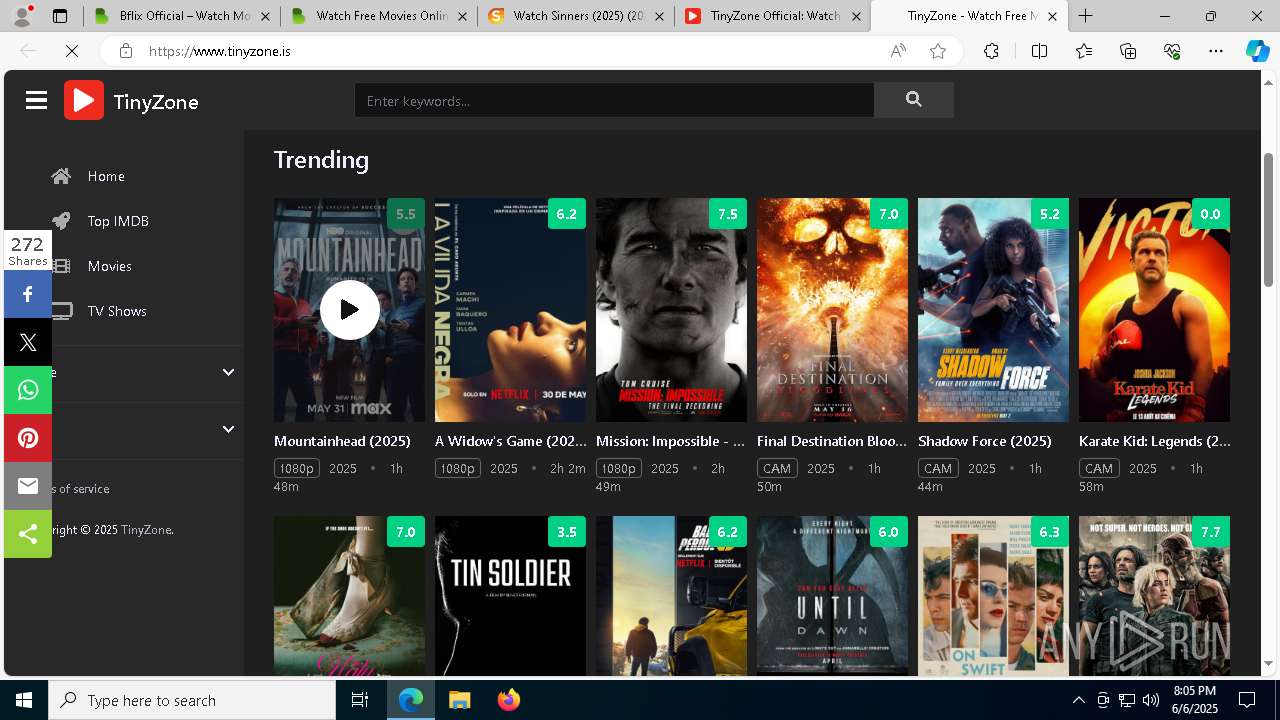Share on Facebook
Image resolution: width=1280 pixels, height=720 pixels.
click(x=28, y=294)
